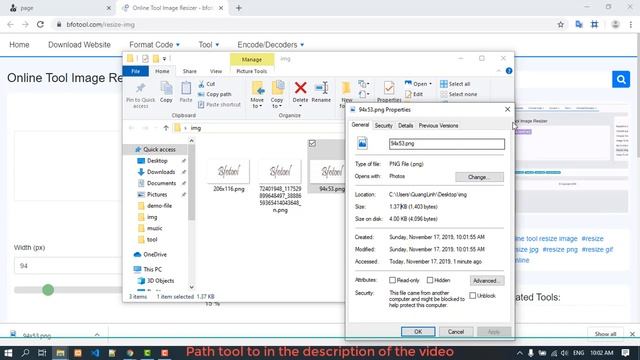This screenshot has width=640, height=360.
Task: Pin folder to Quick access
Action: pyautogui.click(x=140, y=95)
